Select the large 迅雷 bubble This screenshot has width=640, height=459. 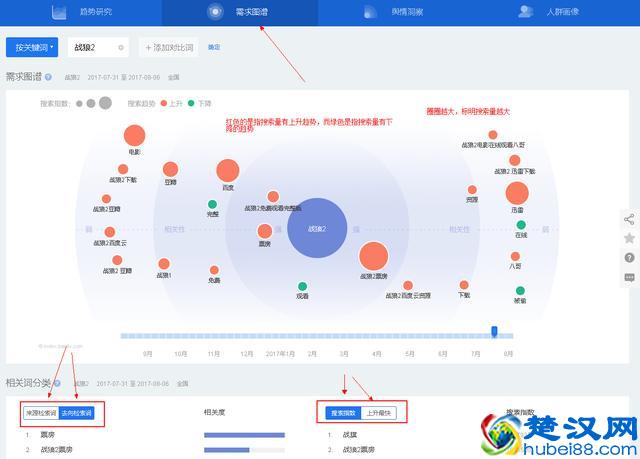pyautogui.click(x=517, y=193)
